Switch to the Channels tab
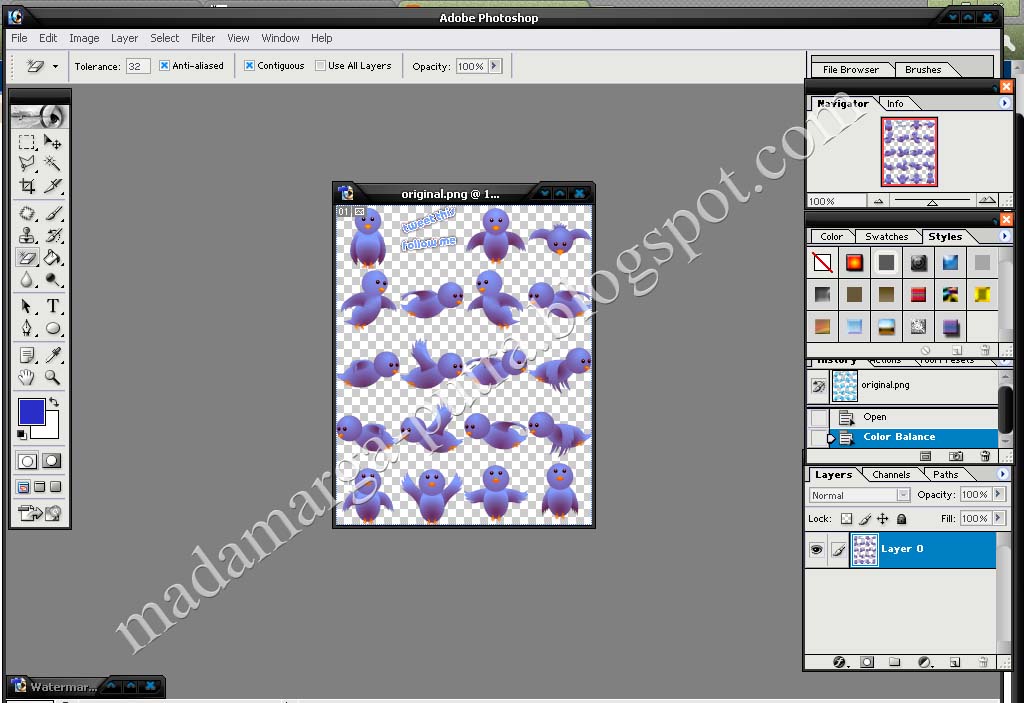The width and height of the screenshot is (1024, 703). tap(891, 475)
